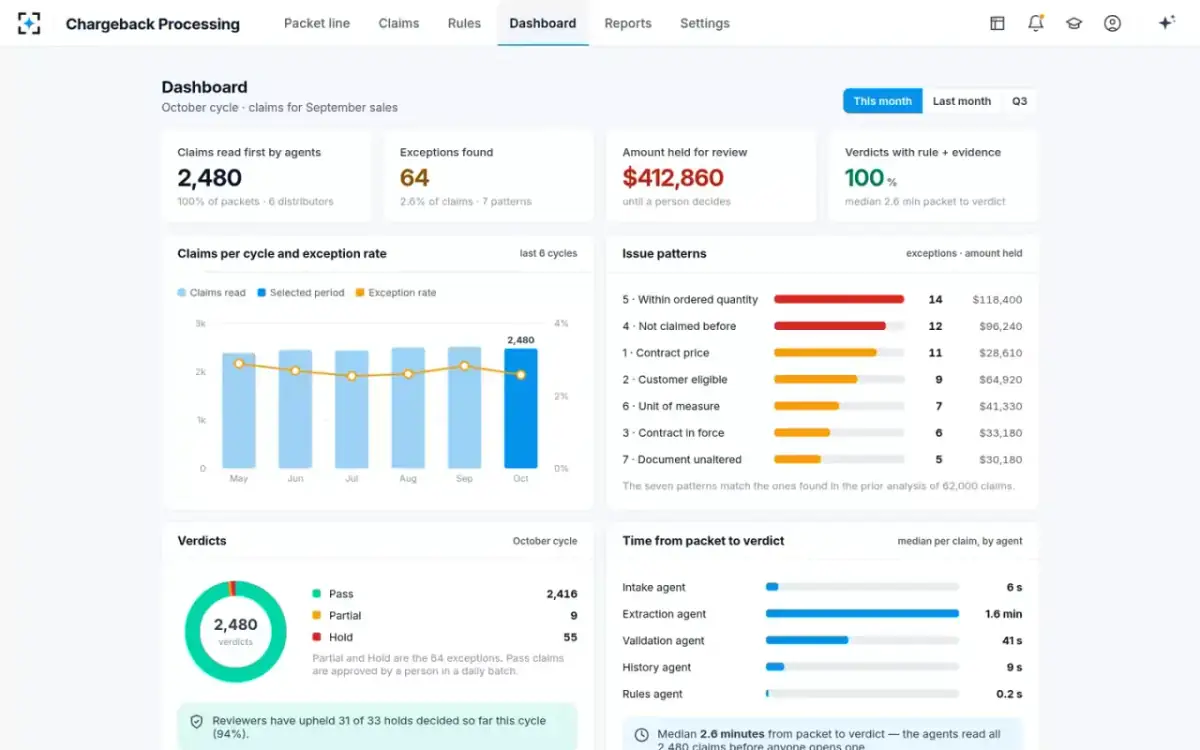The image size is (1200, 750).
Task: Click the May bar in the chart
Action: tap(239, 410)
